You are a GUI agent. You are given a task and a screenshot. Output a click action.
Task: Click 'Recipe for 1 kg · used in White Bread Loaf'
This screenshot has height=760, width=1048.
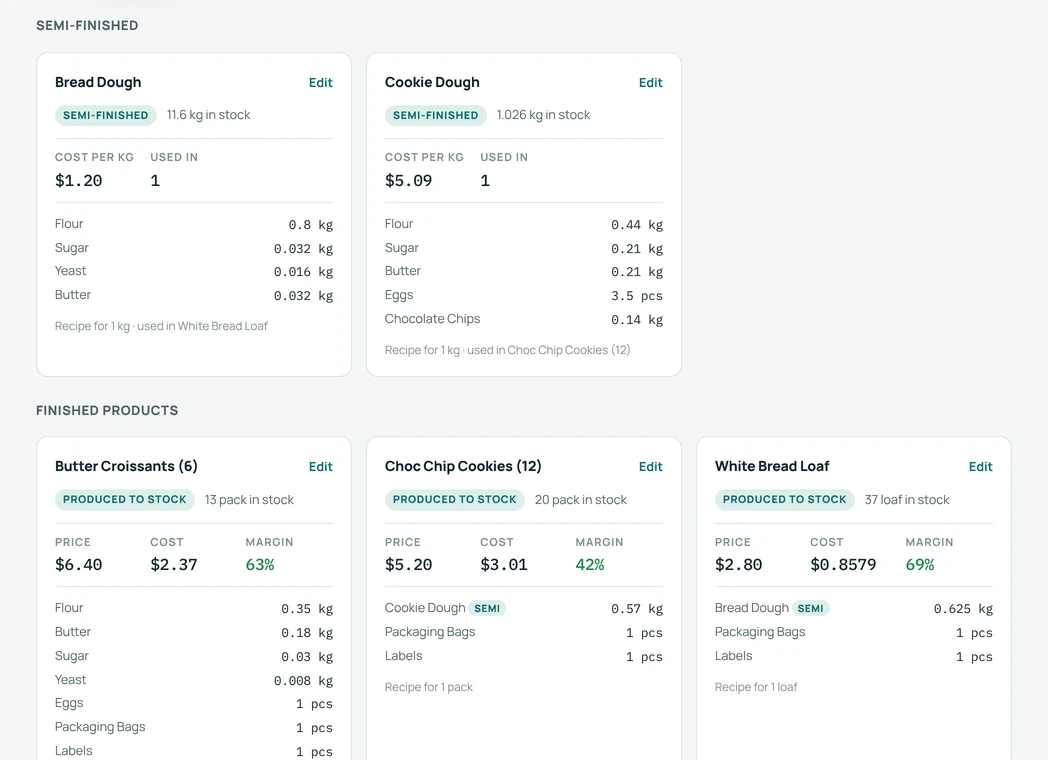161,326
